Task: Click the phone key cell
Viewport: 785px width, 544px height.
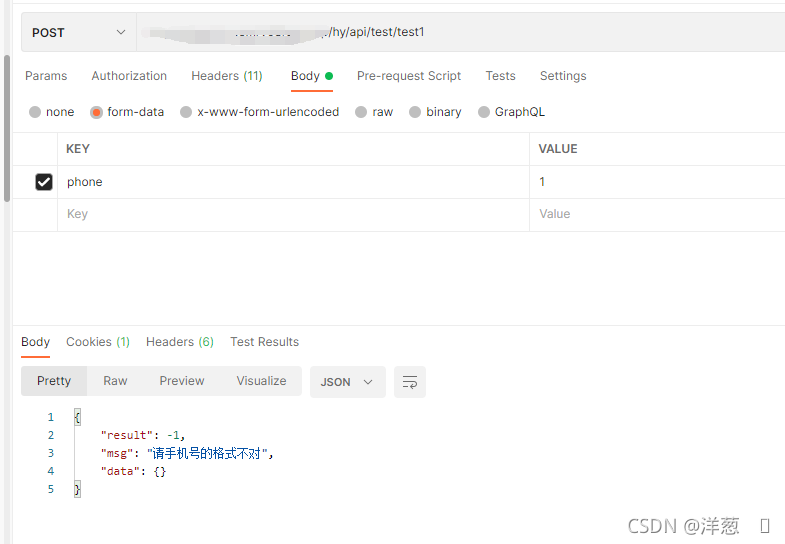Action: point(293,182)
